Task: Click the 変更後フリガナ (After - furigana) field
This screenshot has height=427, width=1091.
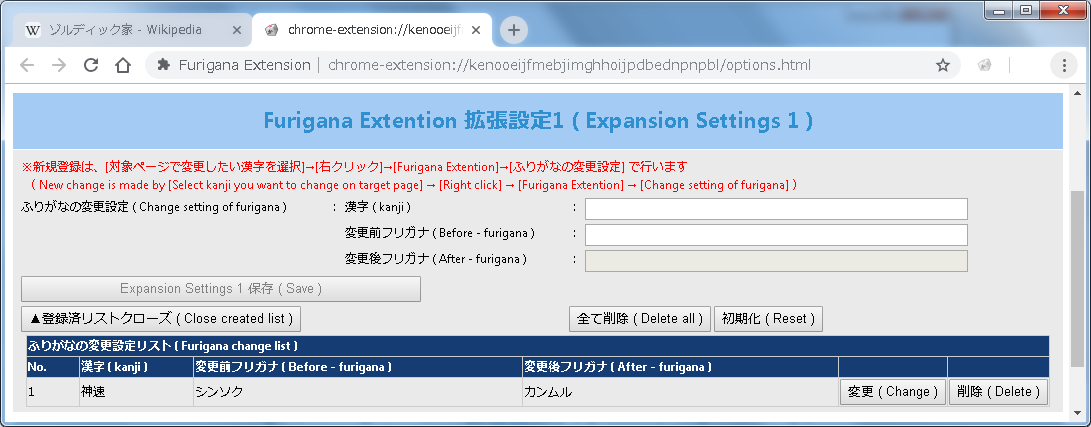Action: tap(776, 261)
